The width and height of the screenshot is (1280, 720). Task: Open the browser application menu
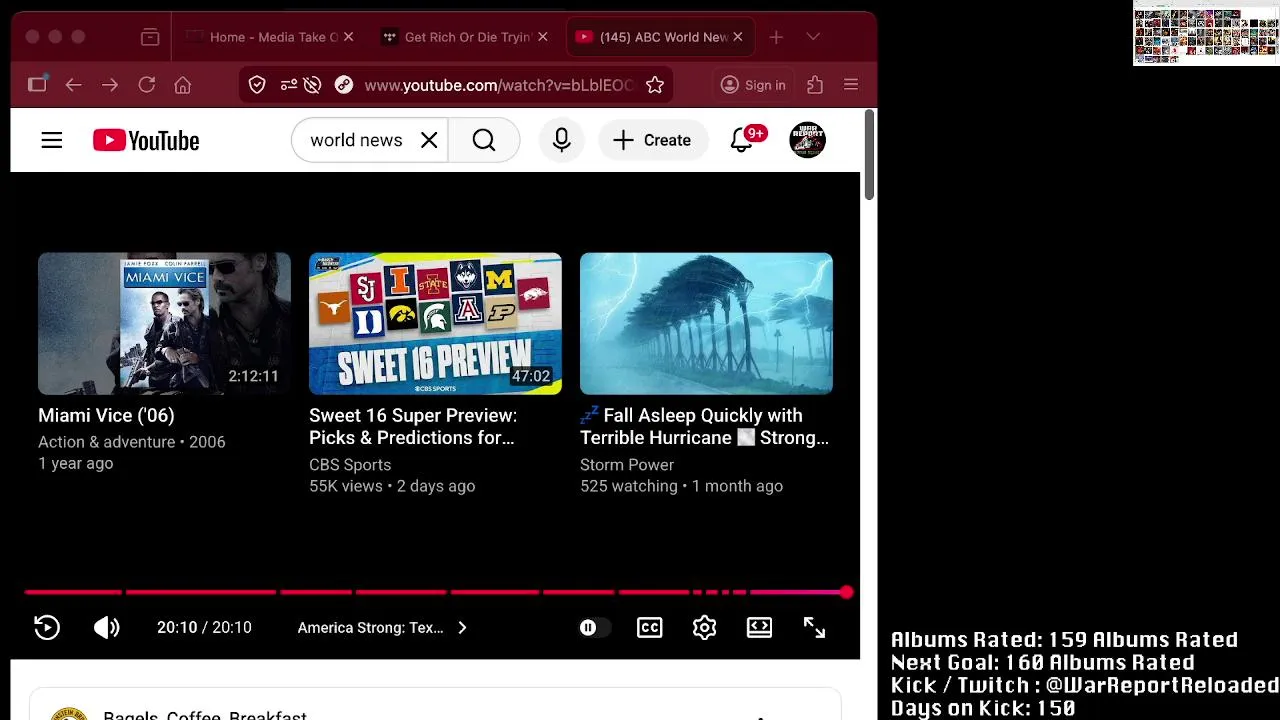(x=851, y=85)
